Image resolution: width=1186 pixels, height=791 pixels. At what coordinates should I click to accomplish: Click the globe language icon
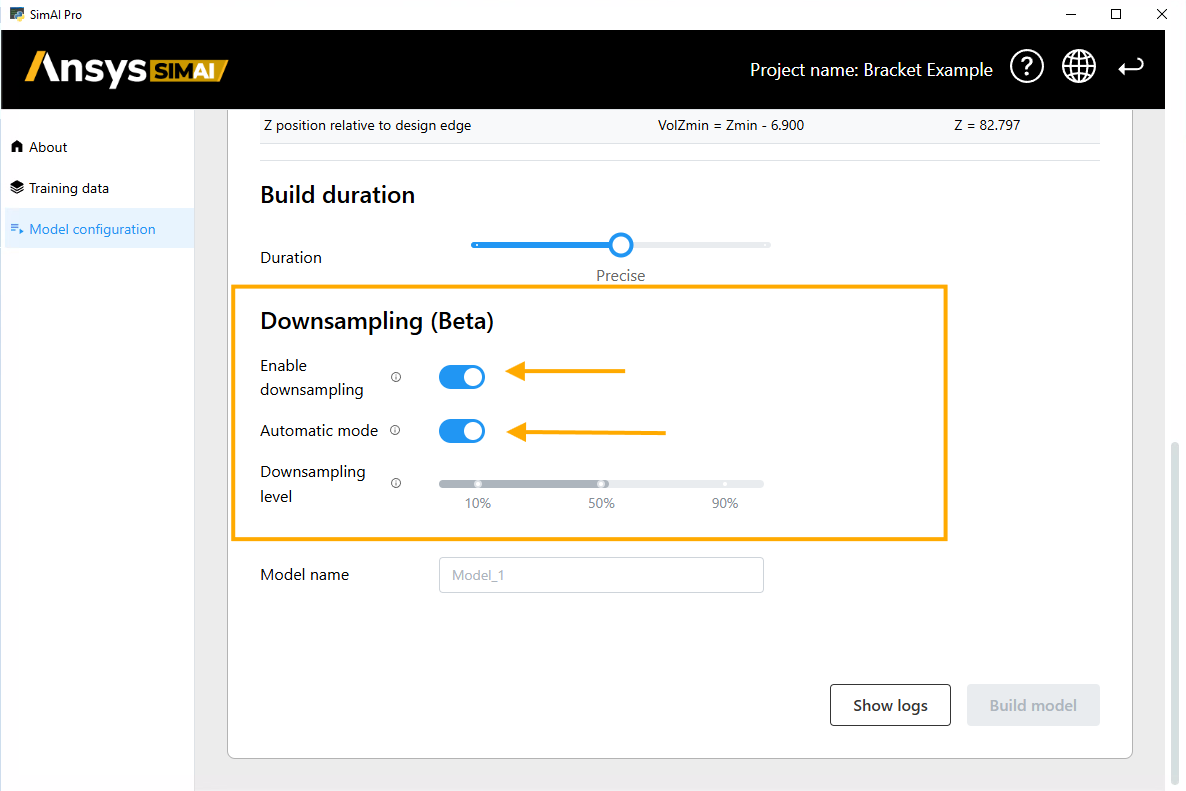pos(1079,67)
